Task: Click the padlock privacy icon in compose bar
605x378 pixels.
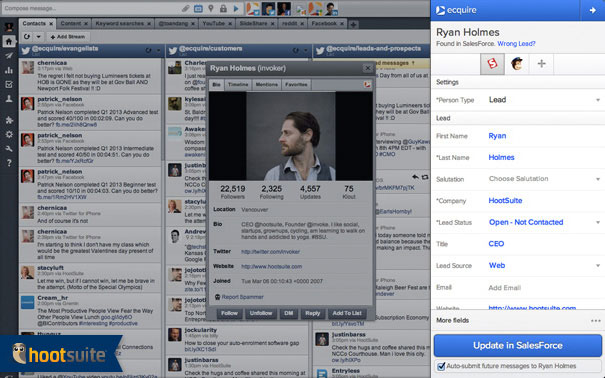Action: pyautogui.click(x=223, y=8)
